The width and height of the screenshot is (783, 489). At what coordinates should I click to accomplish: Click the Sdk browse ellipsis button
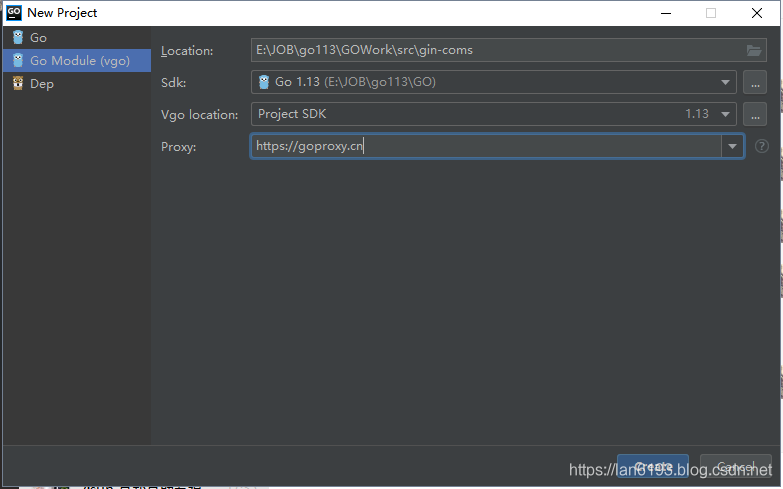(755, 82)
